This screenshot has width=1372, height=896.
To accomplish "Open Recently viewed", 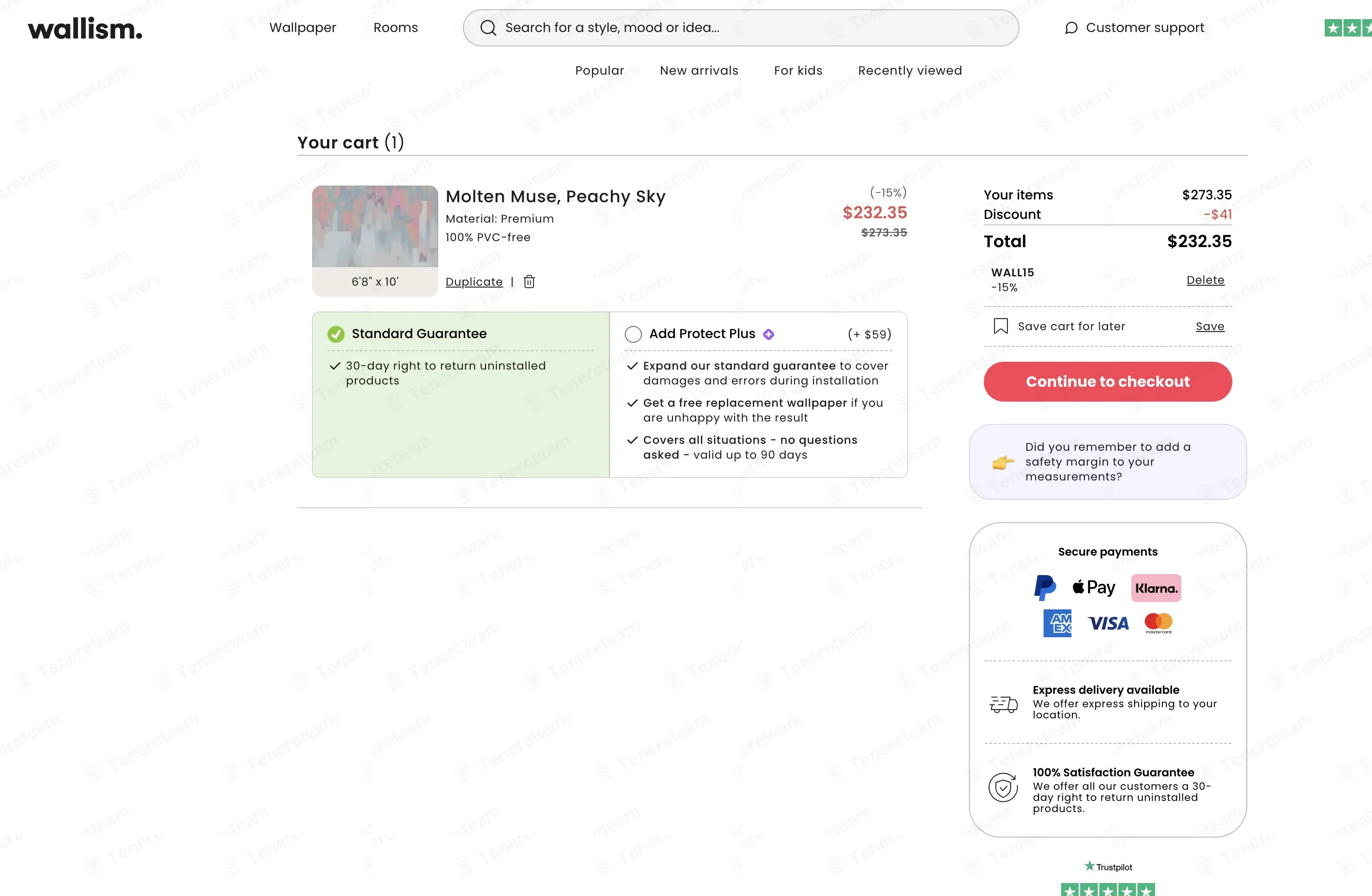I will pyautogui.click(x=910, y=70).
